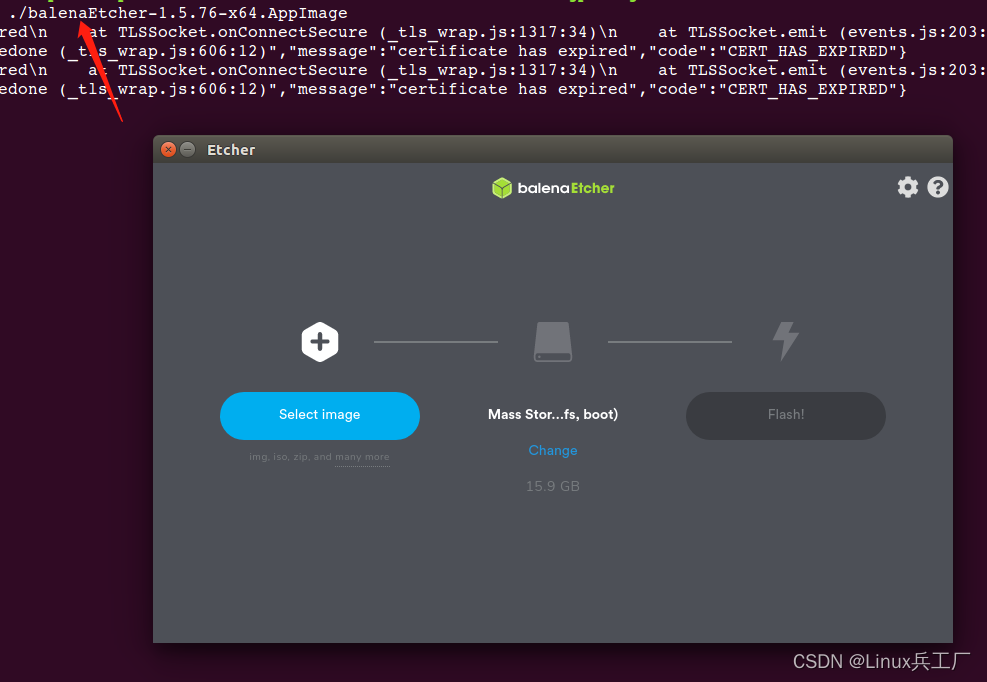987x682 pixels.
Task: Click the drive icon in the middle step
Action: click(x=553, y=342)
